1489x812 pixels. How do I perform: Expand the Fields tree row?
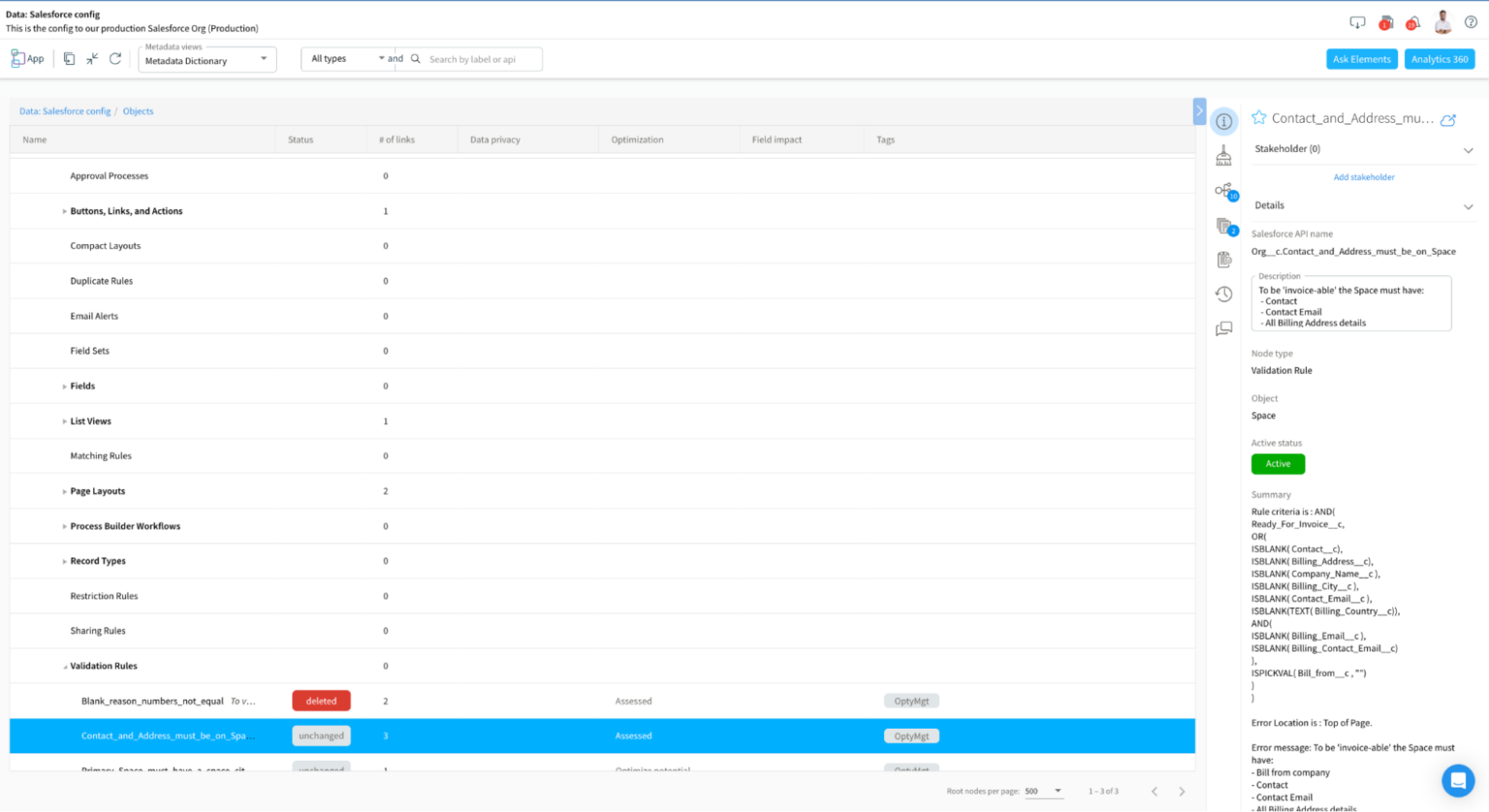pos(62,386)
